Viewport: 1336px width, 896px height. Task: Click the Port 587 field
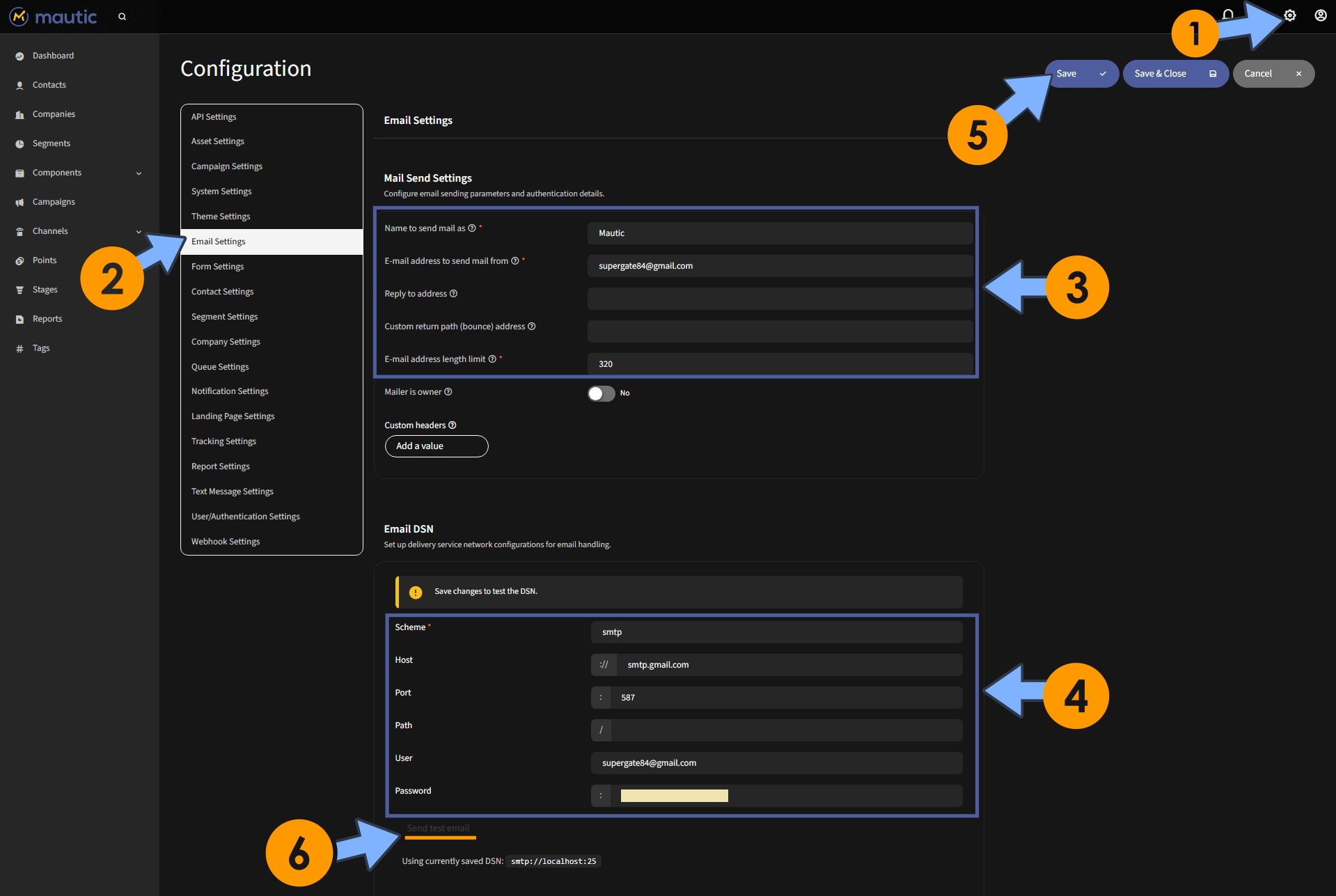(787, 698)
